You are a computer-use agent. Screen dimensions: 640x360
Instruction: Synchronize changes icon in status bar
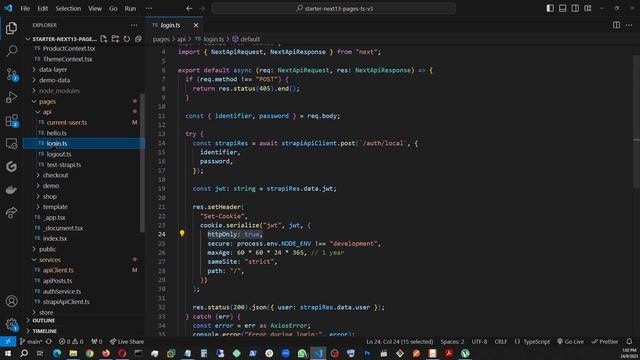(x=49, y=341)
